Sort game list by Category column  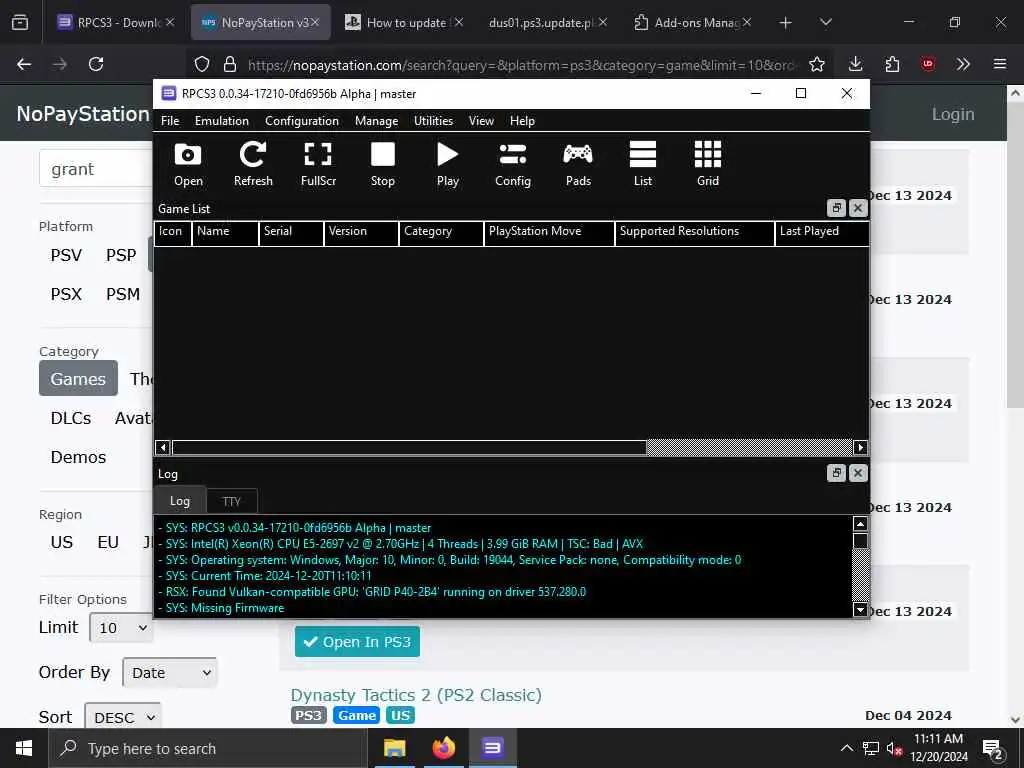point(441,232)
